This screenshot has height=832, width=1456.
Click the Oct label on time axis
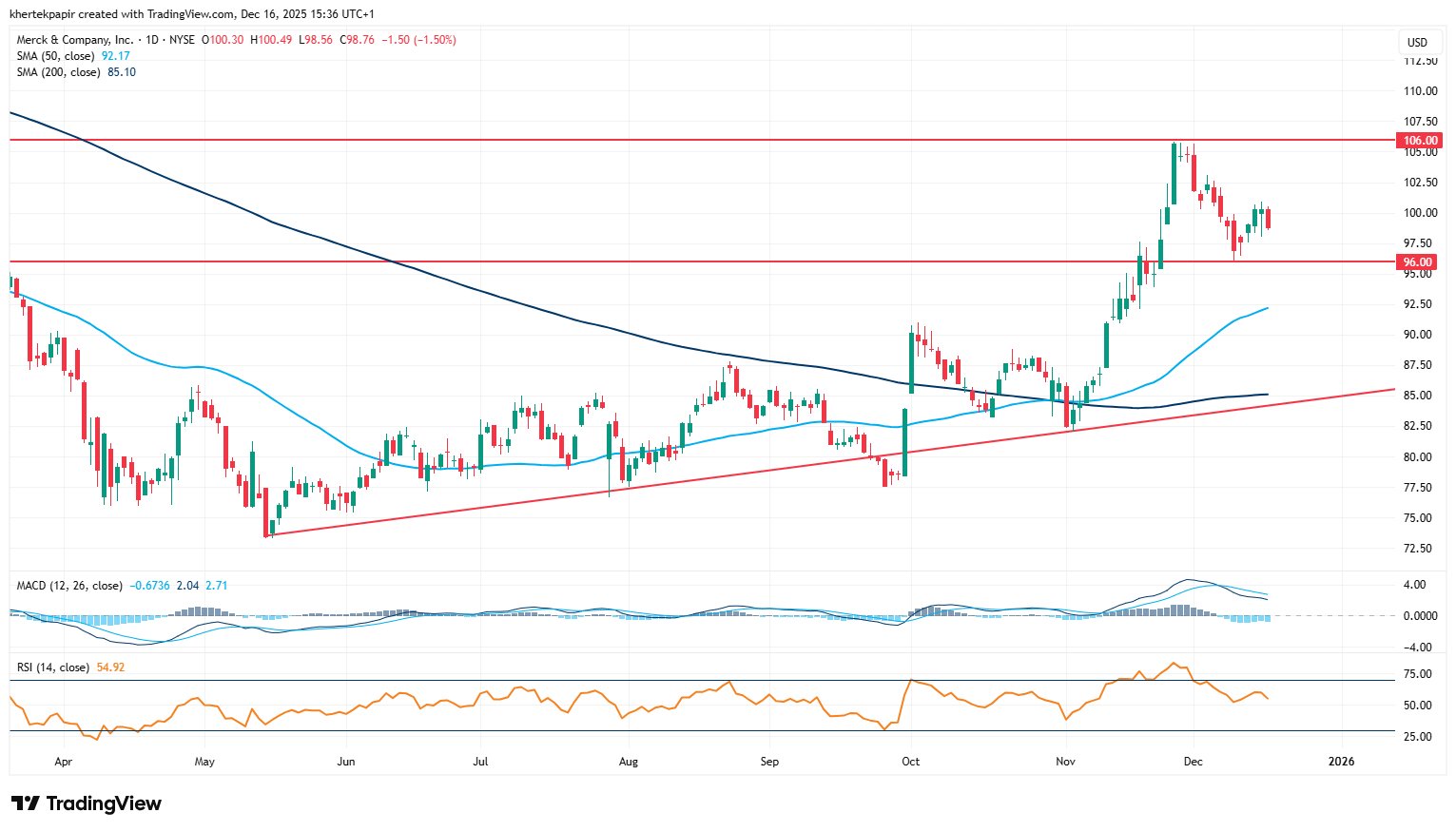(910, 762)
